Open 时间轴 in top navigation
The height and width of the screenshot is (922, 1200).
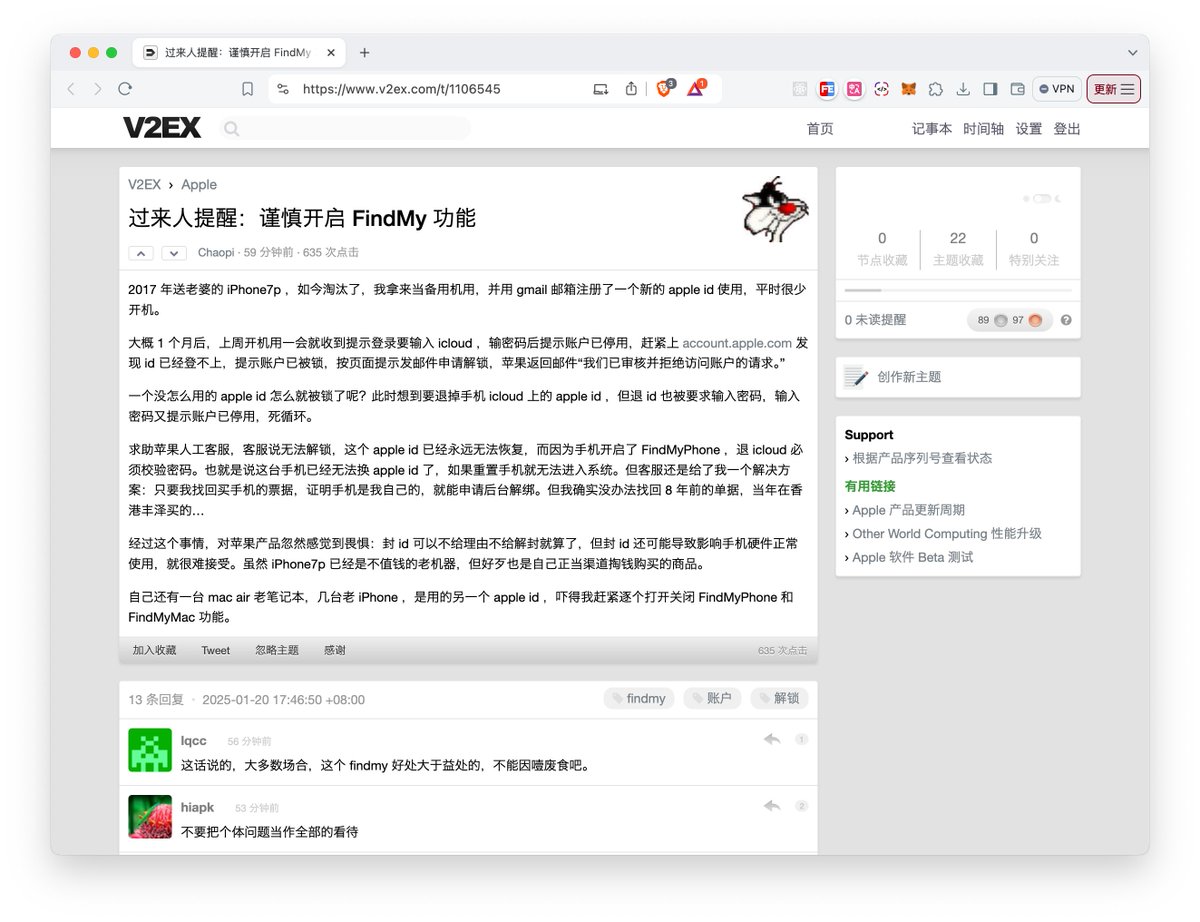coord(984,129)
